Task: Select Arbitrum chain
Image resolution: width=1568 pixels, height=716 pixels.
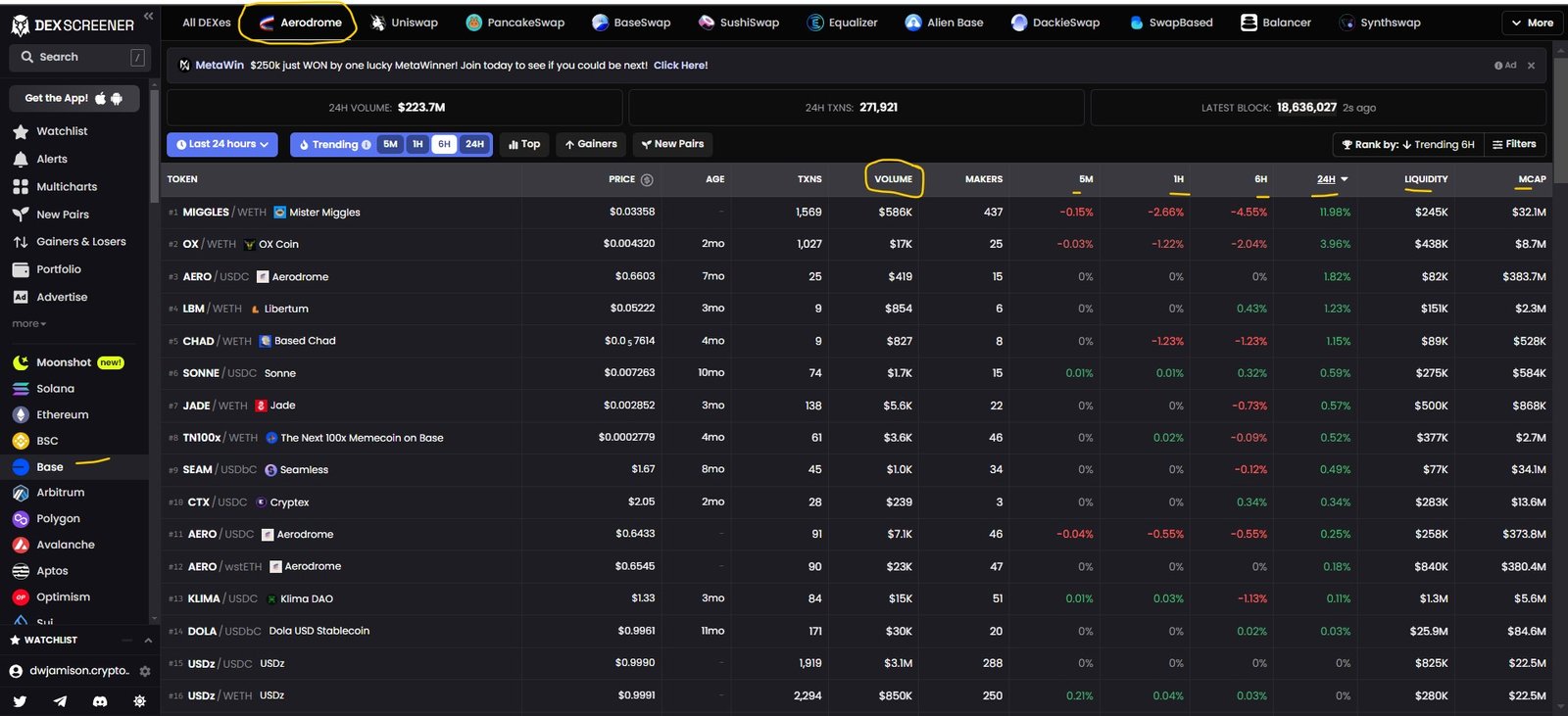Action: (60, 493)
